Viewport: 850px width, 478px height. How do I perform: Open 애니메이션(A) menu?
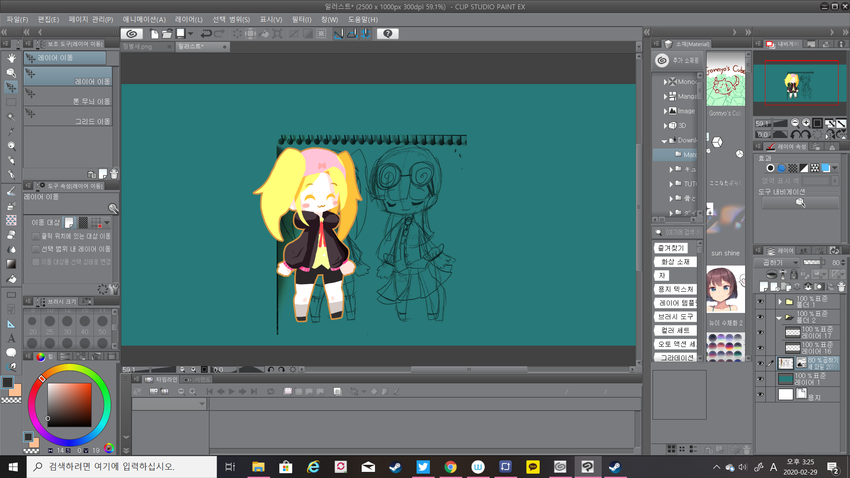click(x=144, y=19)
